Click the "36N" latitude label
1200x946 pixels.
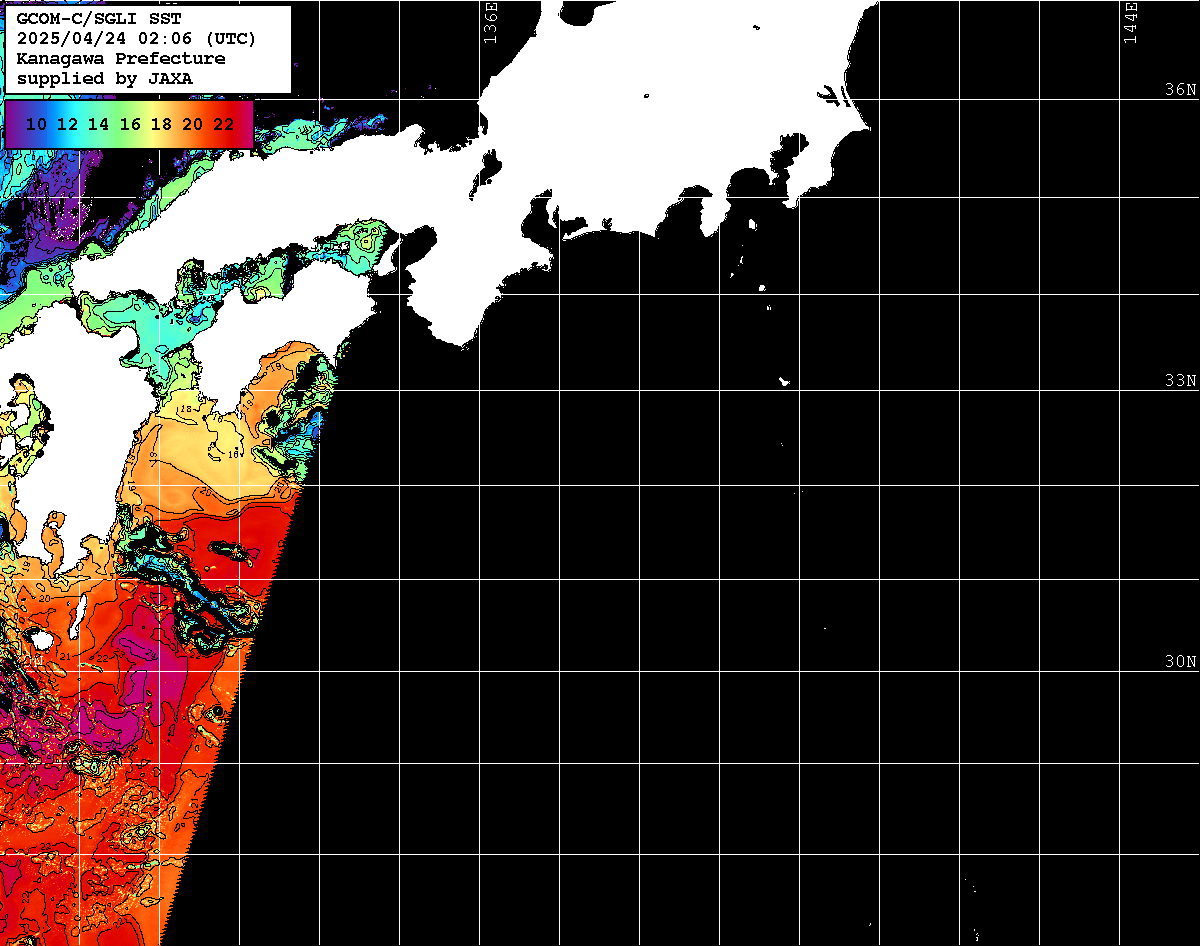tap(1180, 89)
